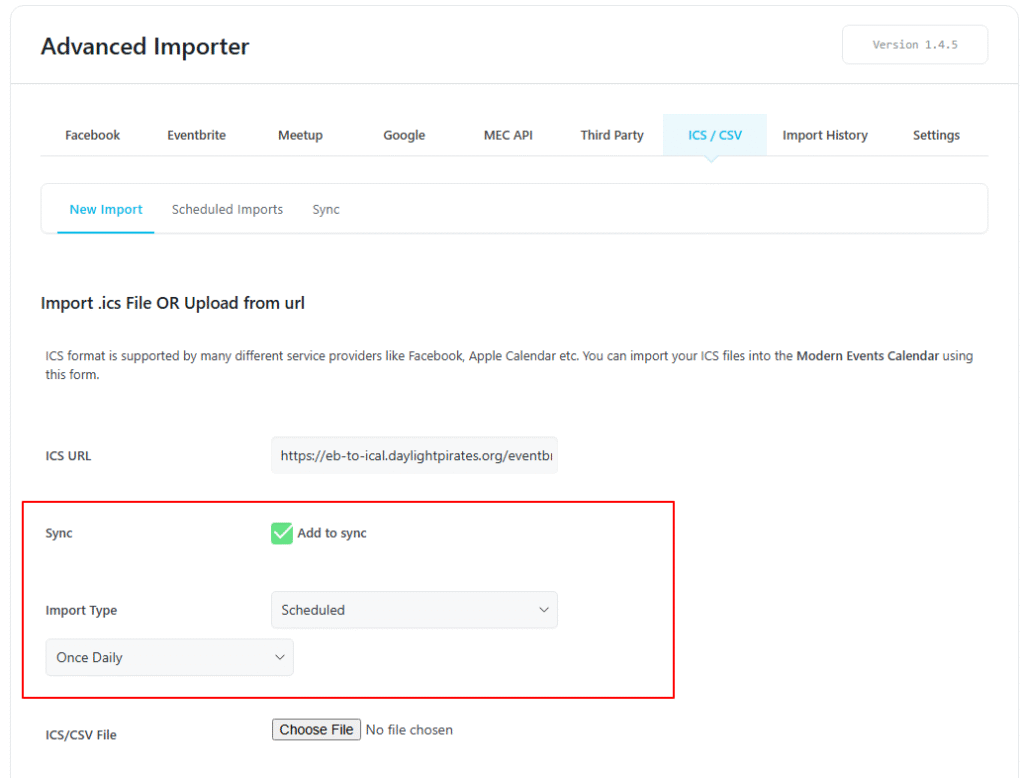The width and height of the screenshot is (1024, 778).
Task: Open the Eventbrite tab
Action: click(x=196, y=135)
